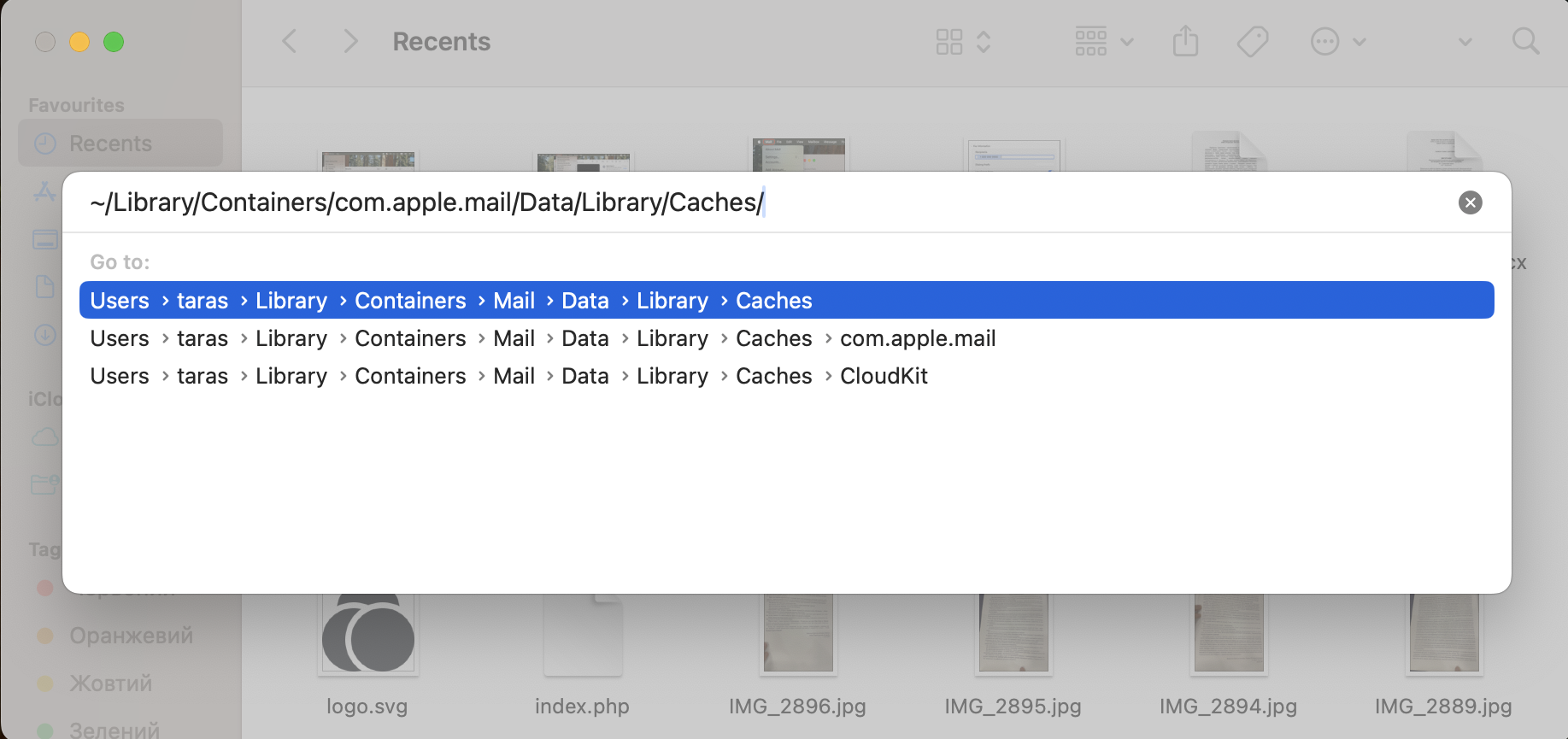
Task: Open the logo.svg thumbnail
Action: pyautogui.click(x=367, y=632)
